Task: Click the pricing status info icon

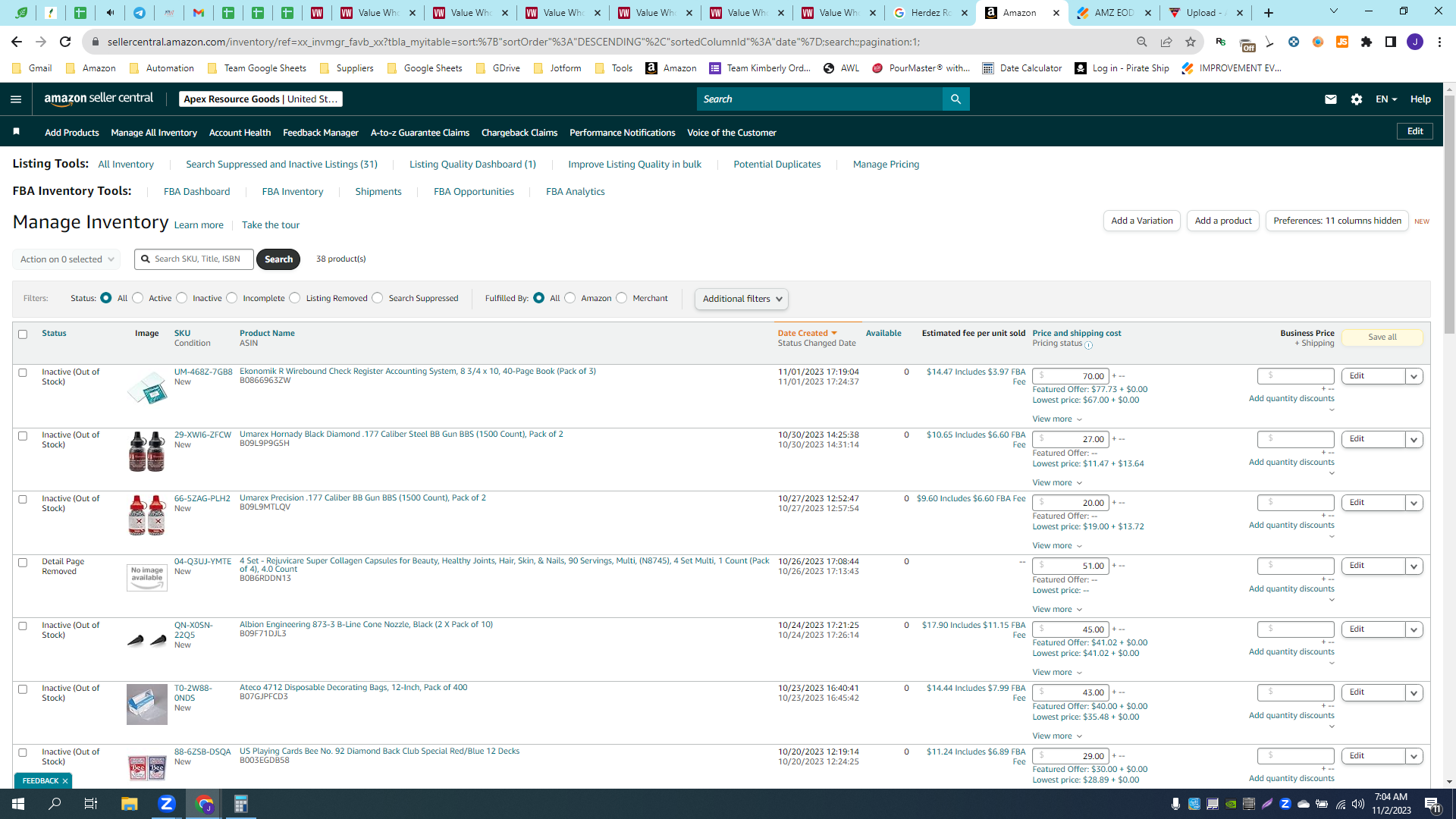Action: [x=1089, y=345]
